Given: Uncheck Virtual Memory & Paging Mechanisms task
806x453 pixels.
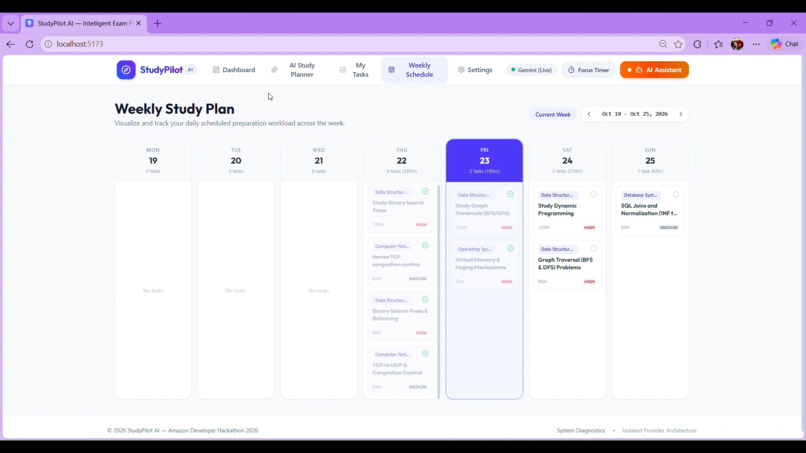Looking at the screenshot, I should click(510, 248).
